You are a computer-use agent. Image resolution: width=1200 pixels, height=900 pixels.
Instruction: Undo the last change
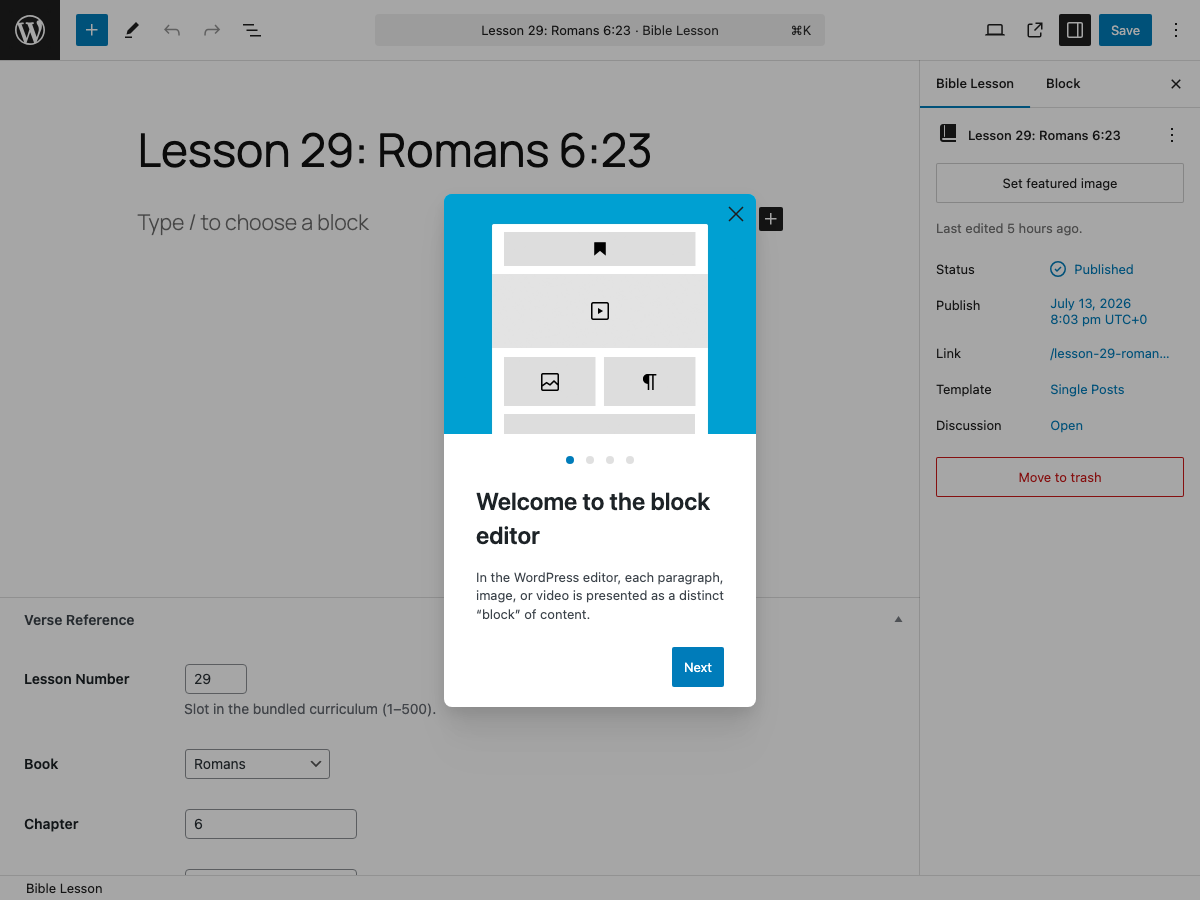point(172,30)
